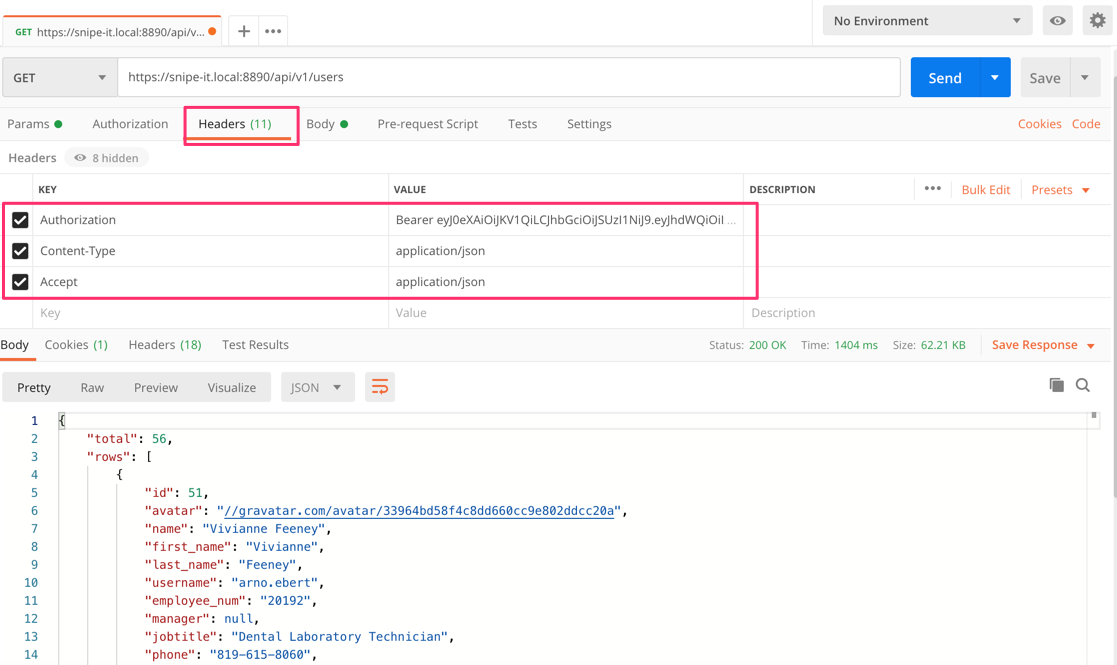Click the Save button
Image resolution: width=1117 pixels, height=665 pixels.
coord(1045,78)
